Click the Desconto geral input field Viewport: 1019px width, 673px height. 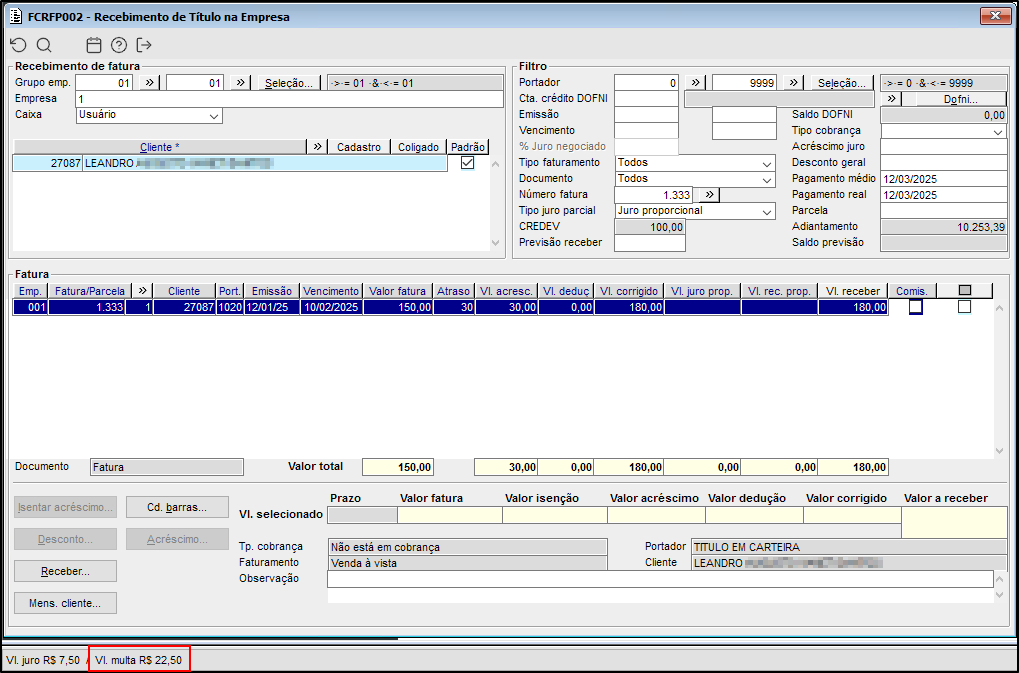tap(944, 162)
